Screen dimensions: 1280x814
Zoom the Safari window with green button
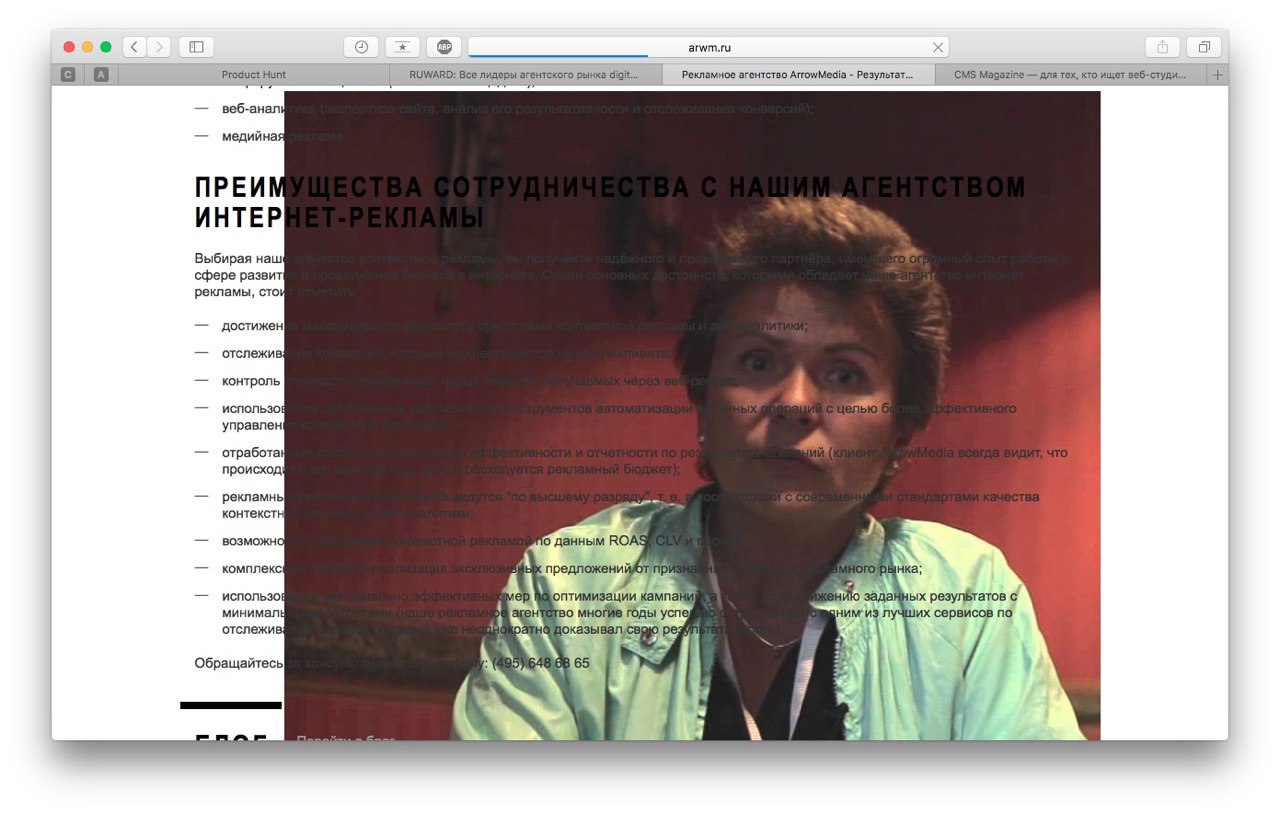pos(106,47)
